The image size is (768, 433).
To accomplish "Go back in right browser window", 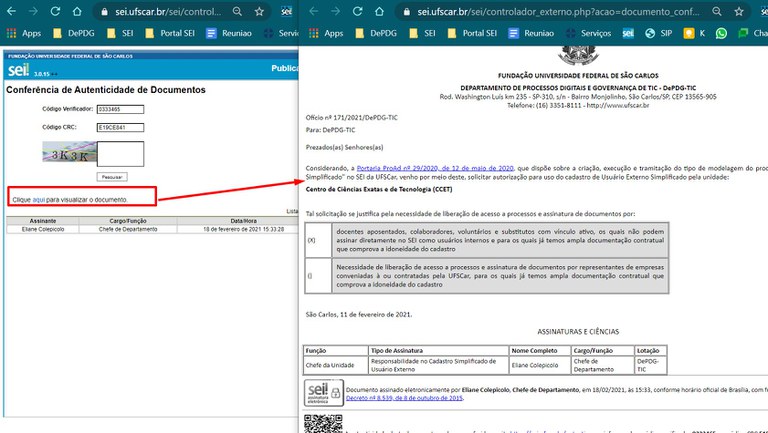I will [313, 11].
